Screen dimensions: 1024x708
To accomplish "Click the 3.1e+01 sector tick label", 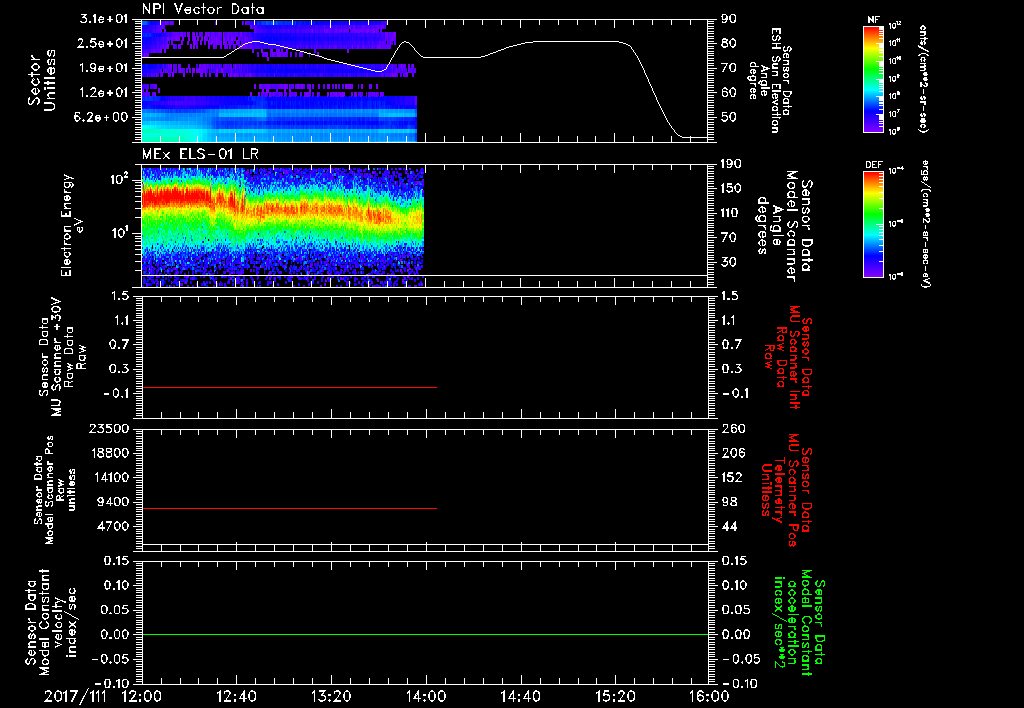I will coord(103,19).
